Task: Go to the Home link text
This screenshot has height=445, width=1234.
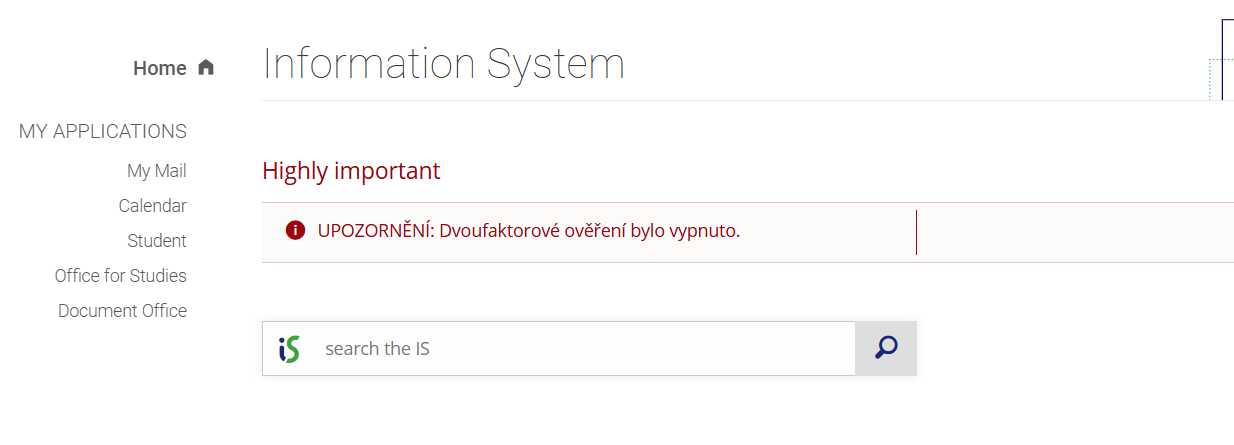Action: pyautogui.click(x=160, y=68)
